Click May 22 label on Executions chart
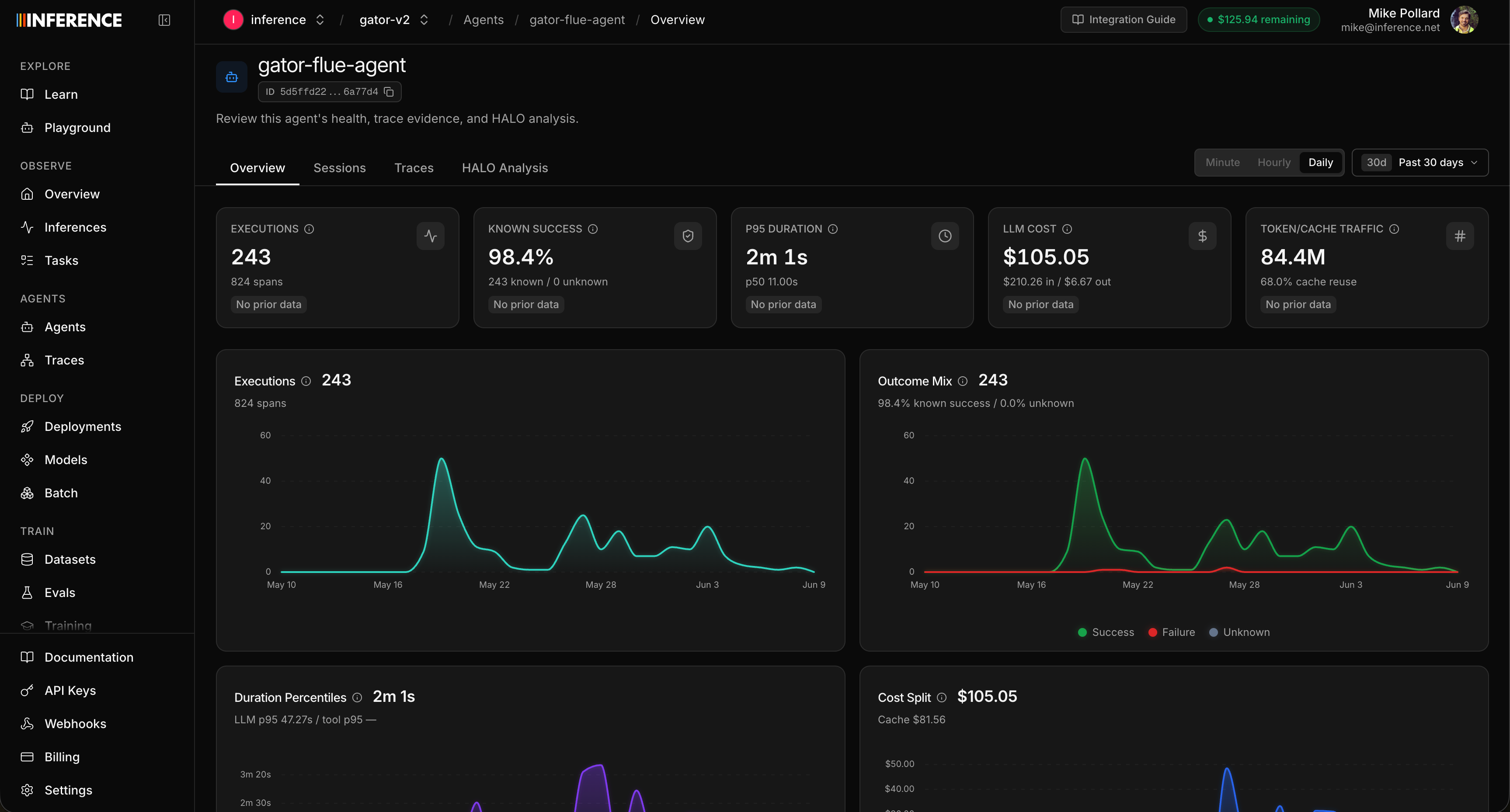 coord(494,585)
